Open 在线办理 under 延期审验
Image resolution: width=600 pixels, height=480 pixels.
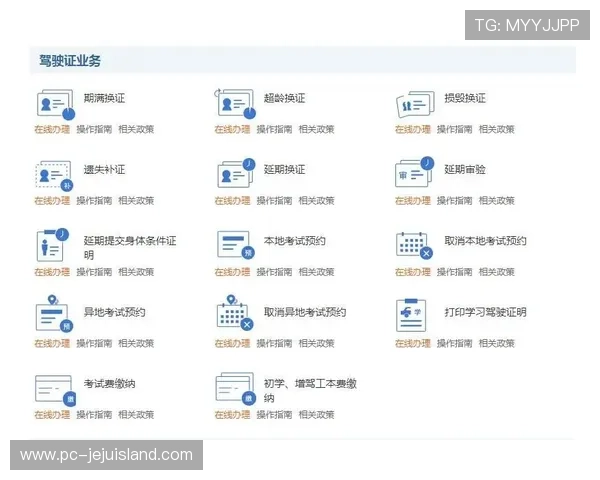[413, 201]
